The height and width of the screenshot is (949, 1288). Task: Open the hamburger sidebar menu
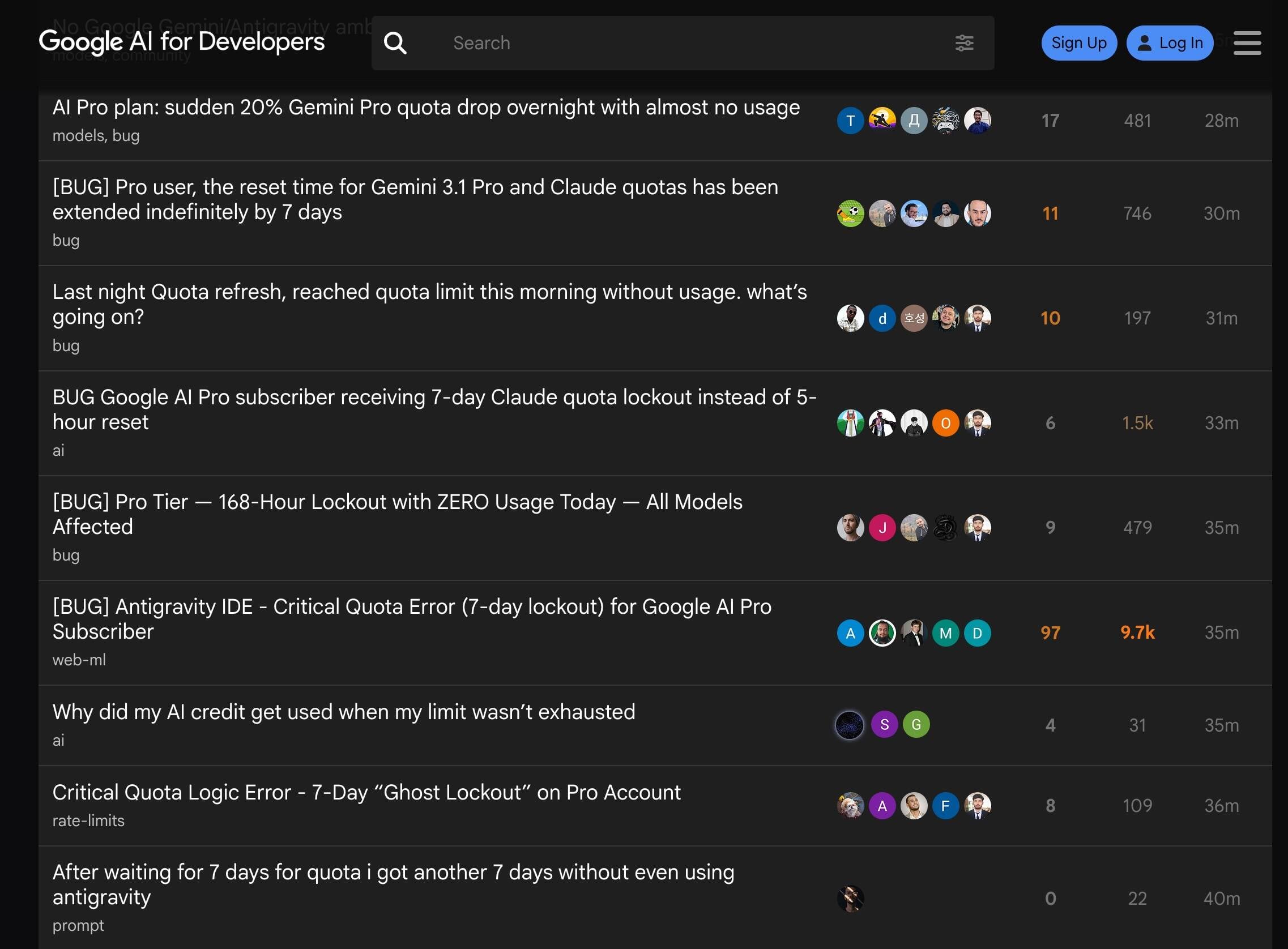1246,43
